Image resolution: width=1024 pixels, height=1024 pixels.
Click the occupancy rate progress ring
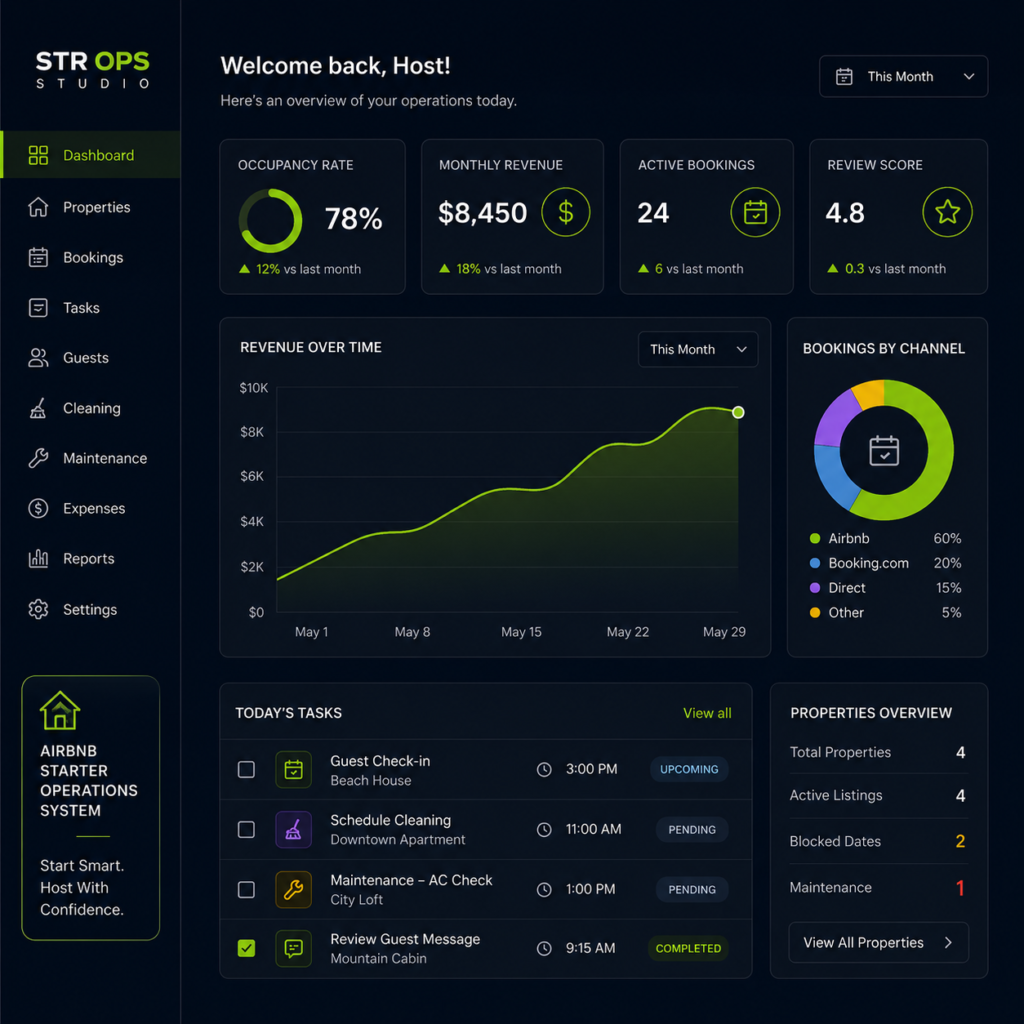(x=270, y=221)
